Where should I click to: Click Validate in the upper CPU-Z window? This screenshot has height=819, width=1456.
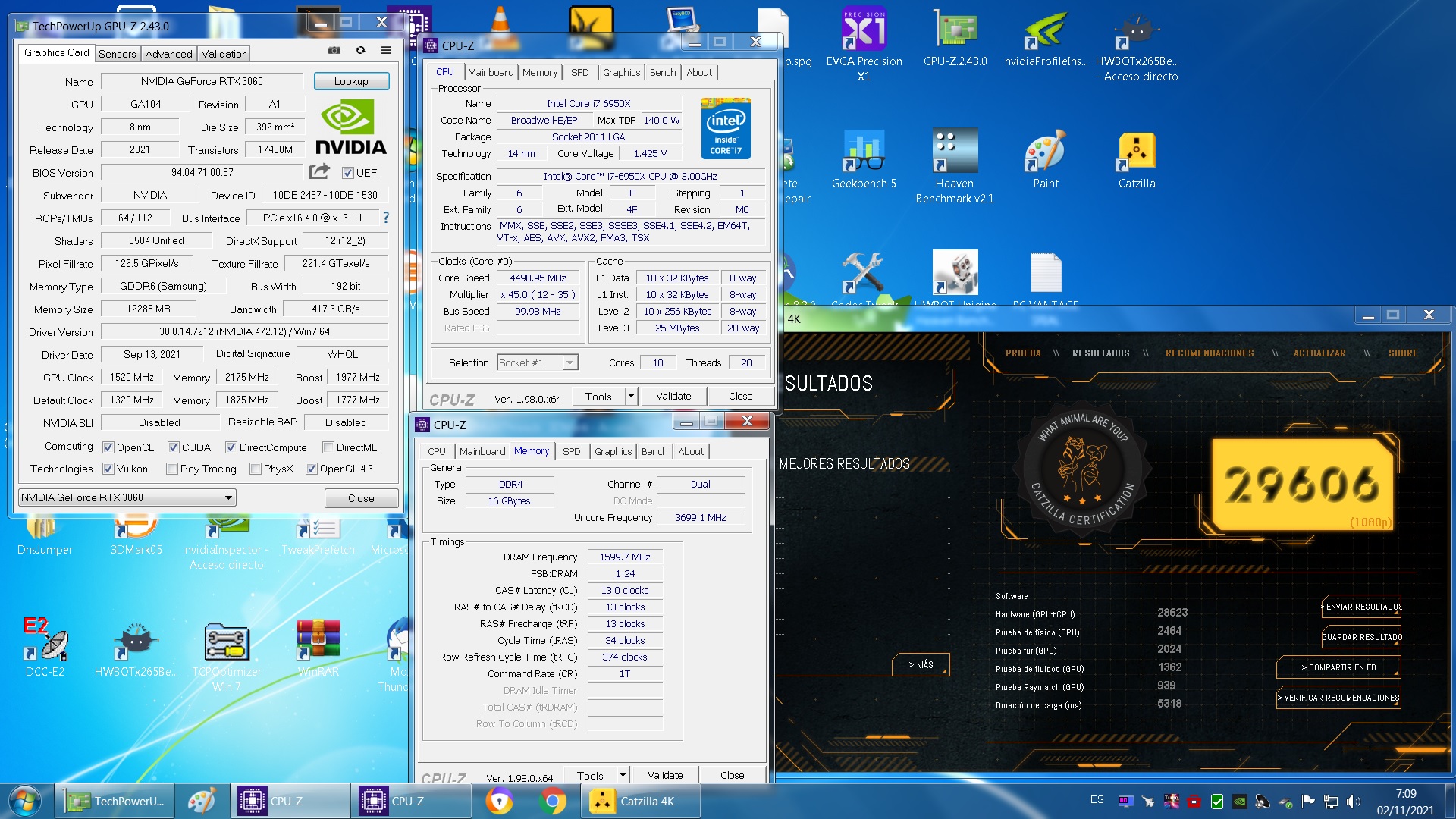673,396
